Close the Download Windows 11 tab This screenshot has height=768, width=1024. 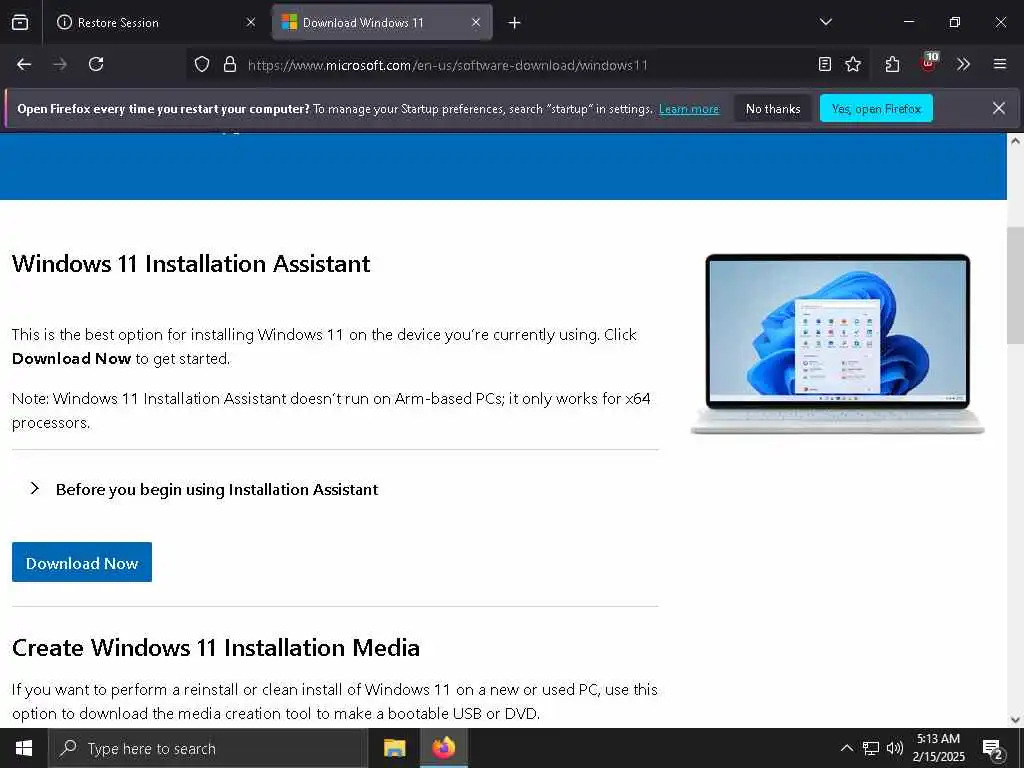click(476, 22)
